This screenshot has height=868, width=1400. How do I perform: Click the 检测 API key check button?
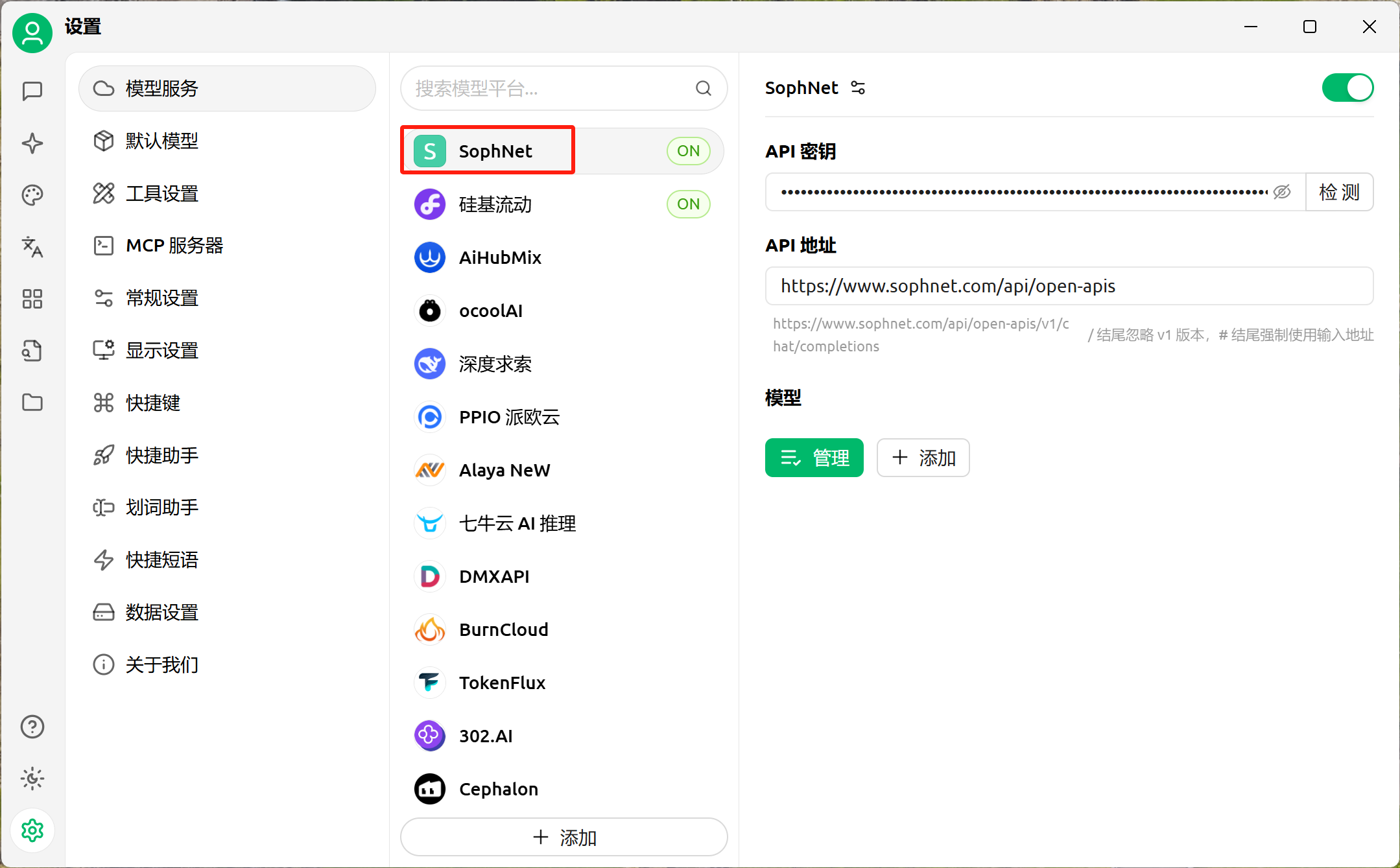tap(1339, 192)
